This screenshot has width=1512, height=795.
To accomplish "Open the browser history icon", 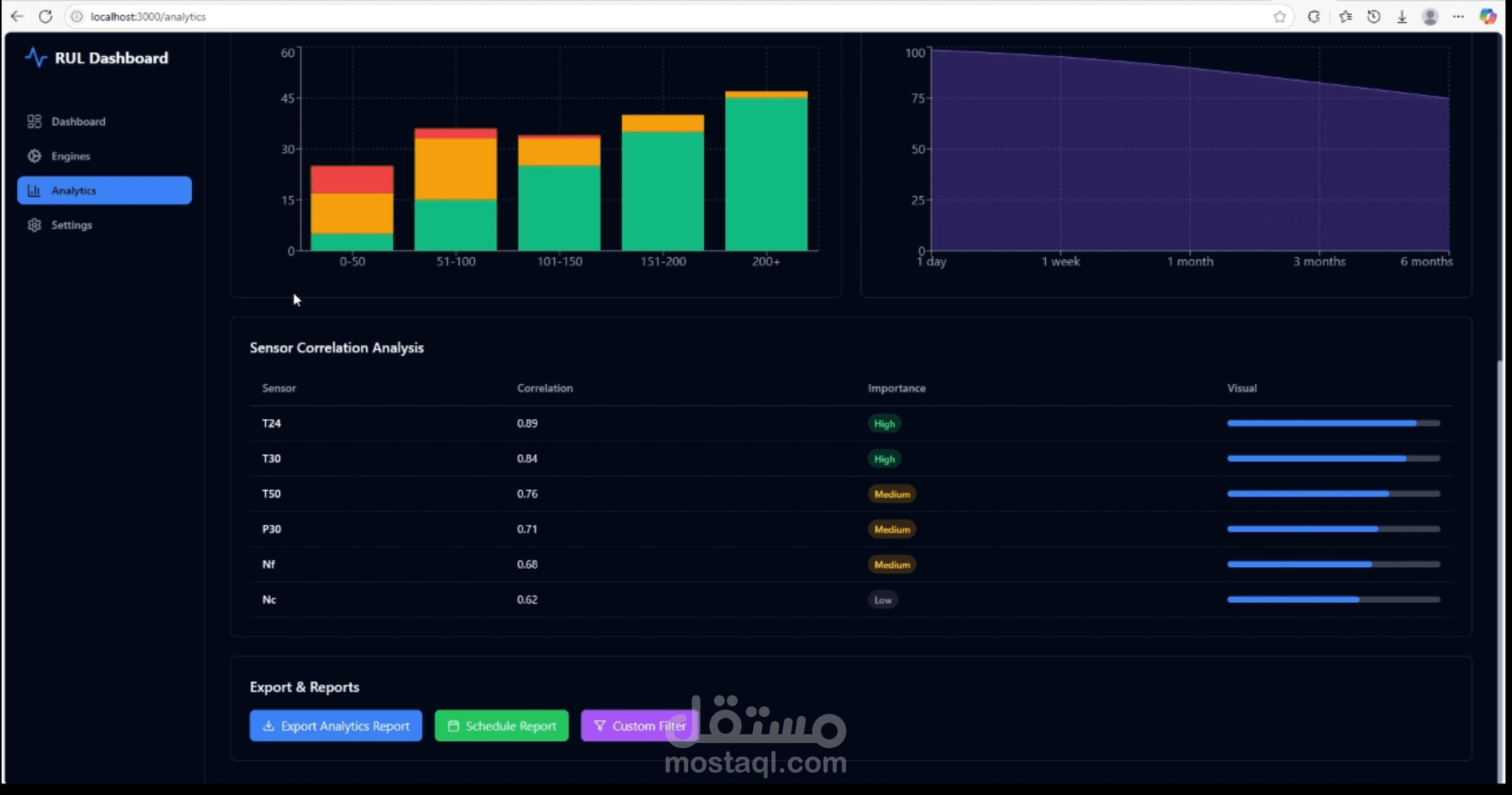I will (1374, 16).
